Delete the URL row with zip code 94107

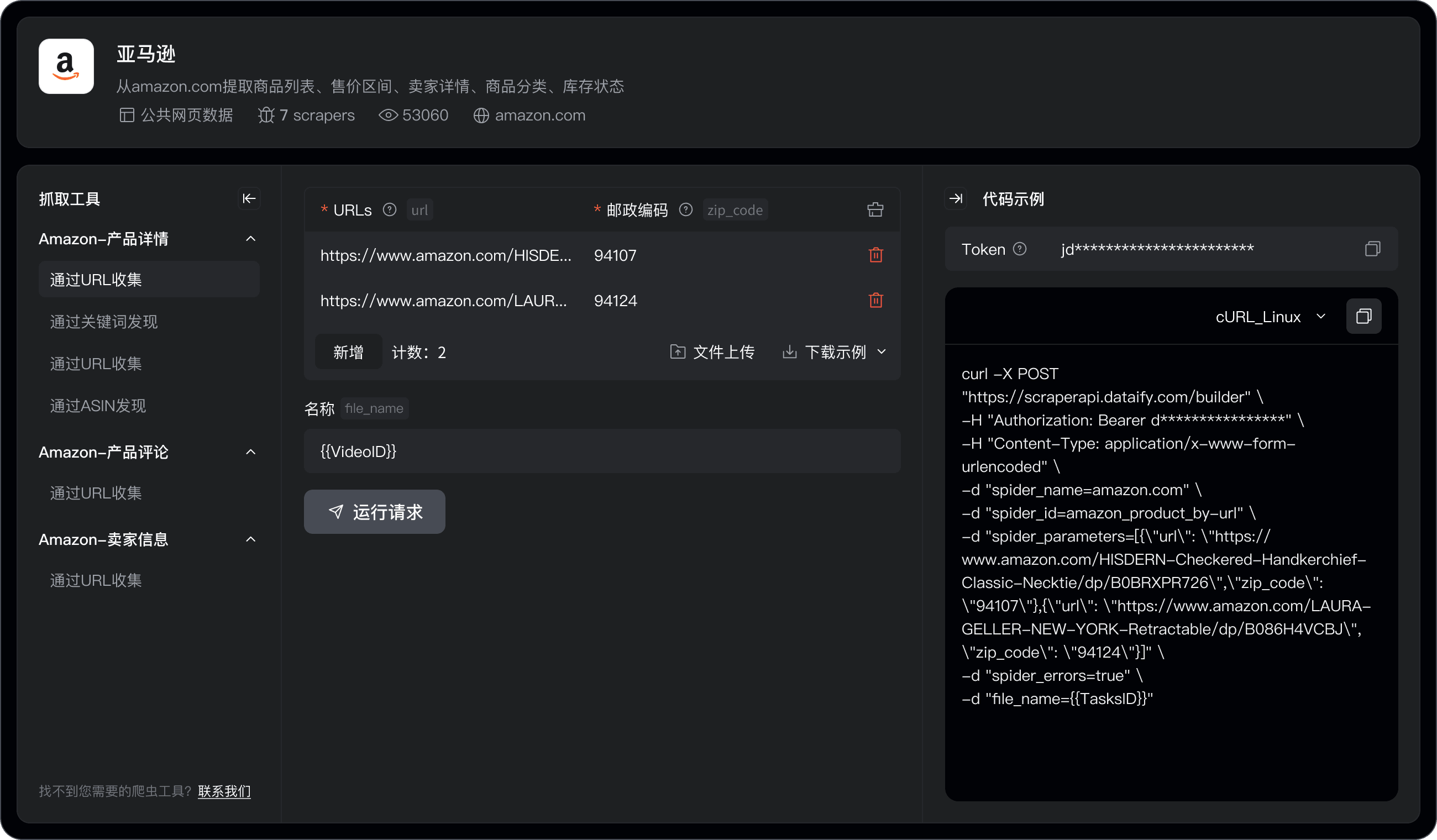coord(875,255)
